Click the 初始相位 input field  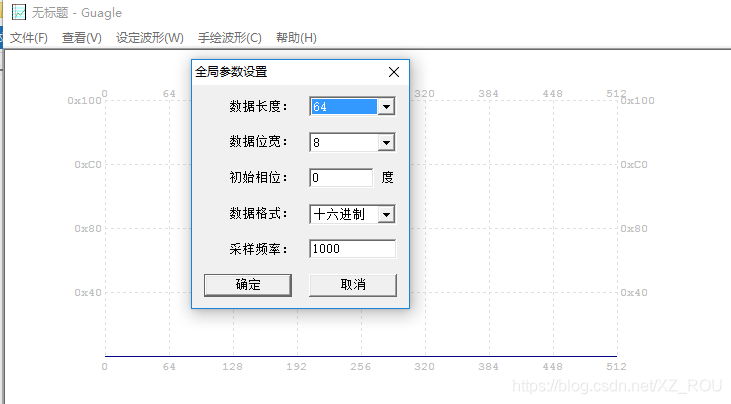click(341, 178)
